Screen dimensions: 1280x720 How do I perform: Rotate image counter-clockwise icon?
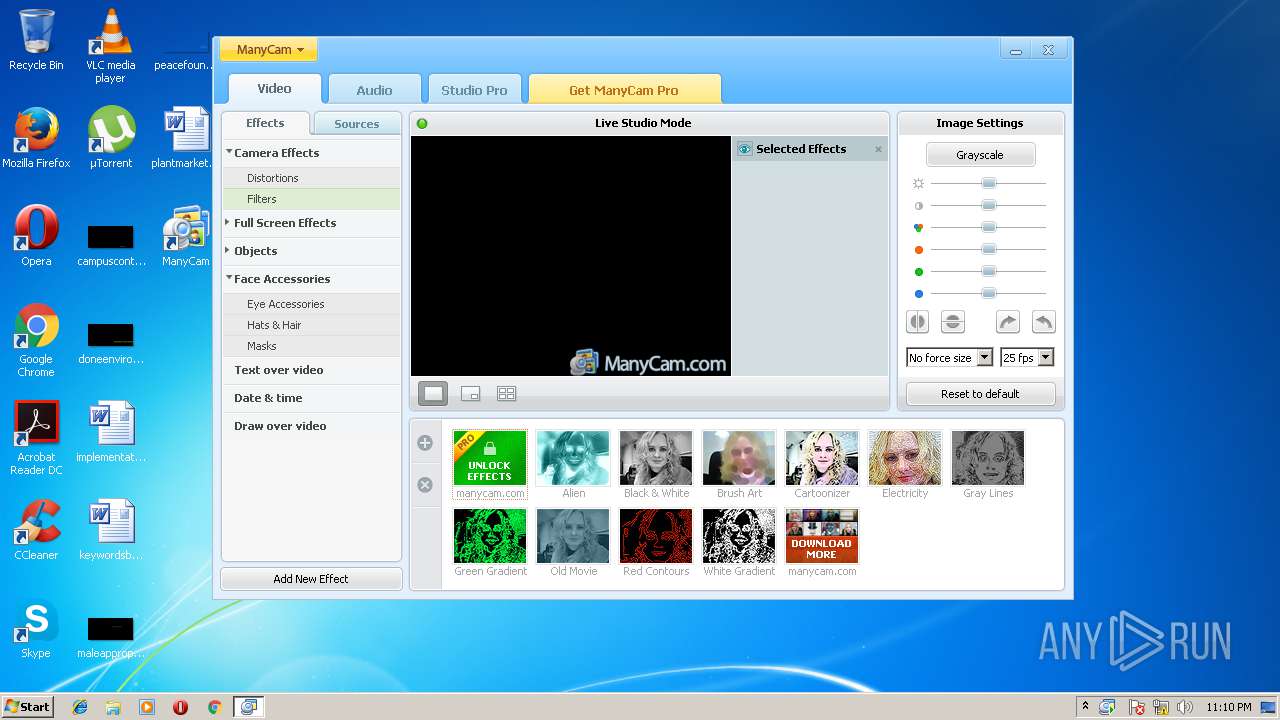tap(1043, 322)
